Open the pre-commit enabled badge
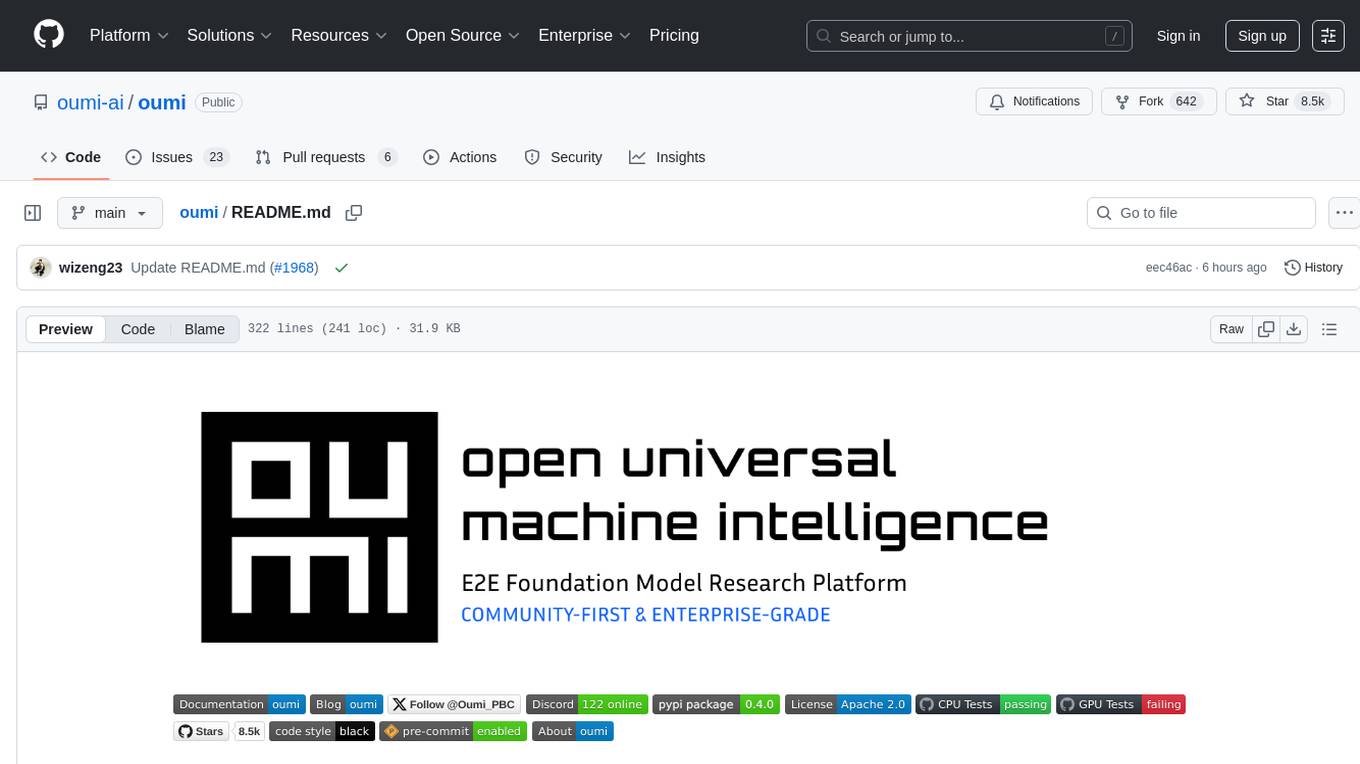The height and width of the screenshot is (764, 1360). coord(453,731)
